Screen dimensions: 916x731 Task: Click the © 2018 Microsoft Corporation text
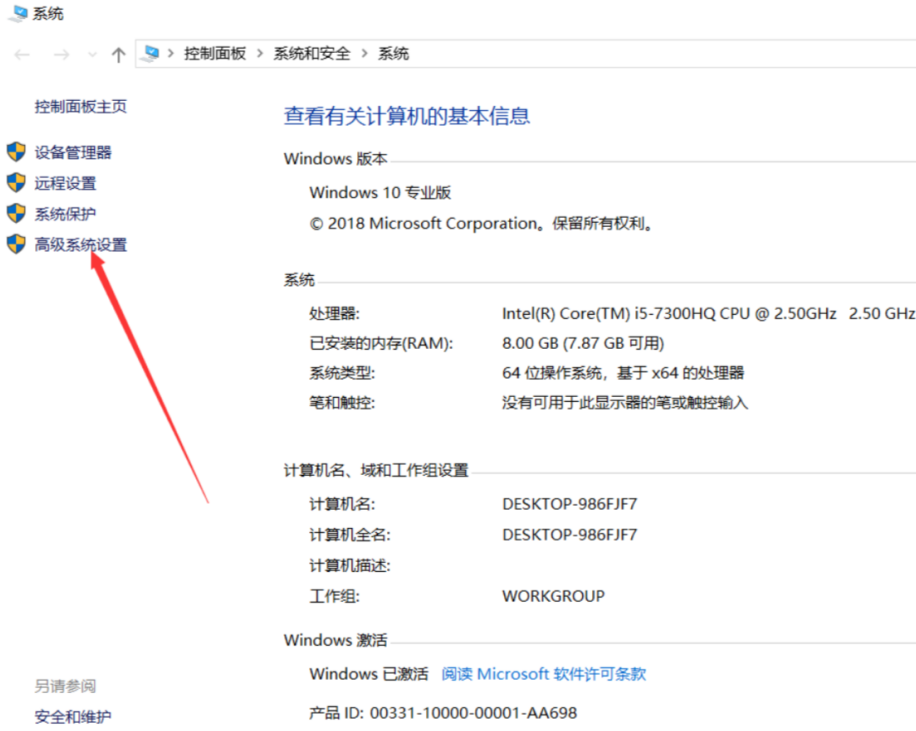[x=481, y=223]
